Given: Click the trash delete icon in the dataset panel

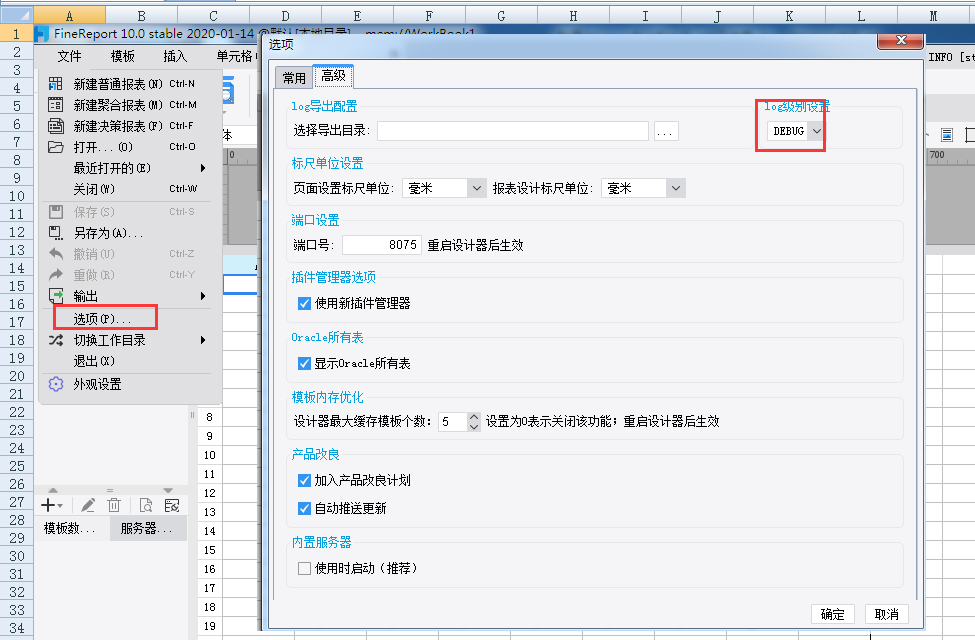Looking at the screenshot, I should [x=114, y=505].
